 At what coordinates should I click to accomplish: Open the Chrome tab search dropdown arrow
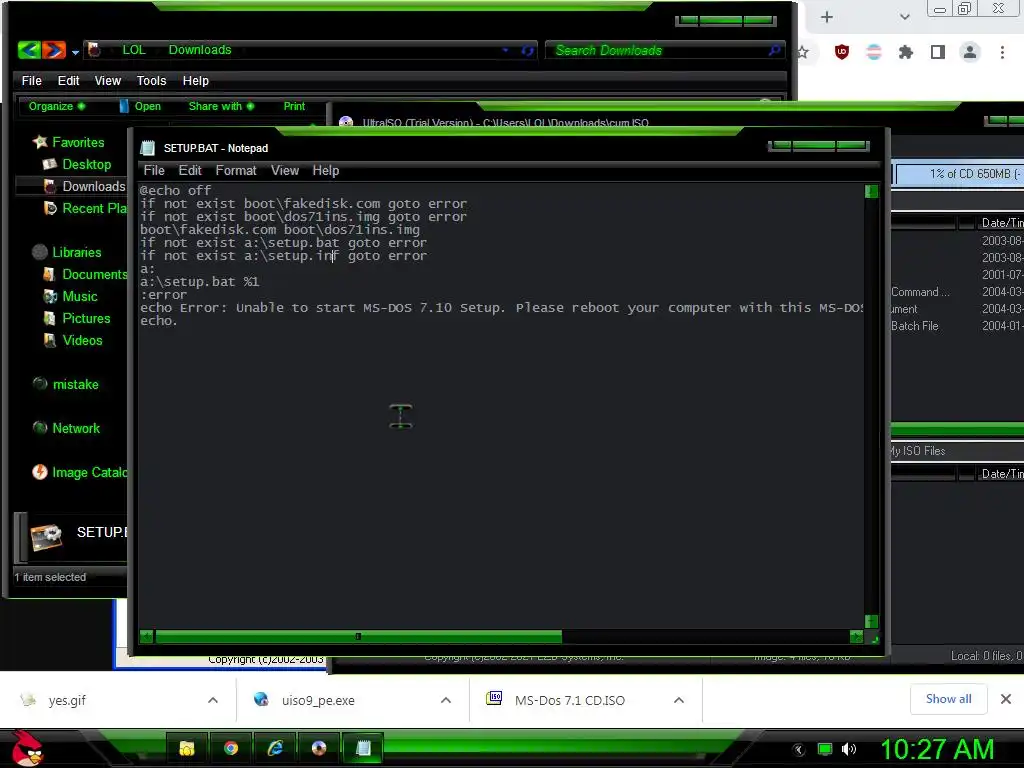tap(904, 17)
